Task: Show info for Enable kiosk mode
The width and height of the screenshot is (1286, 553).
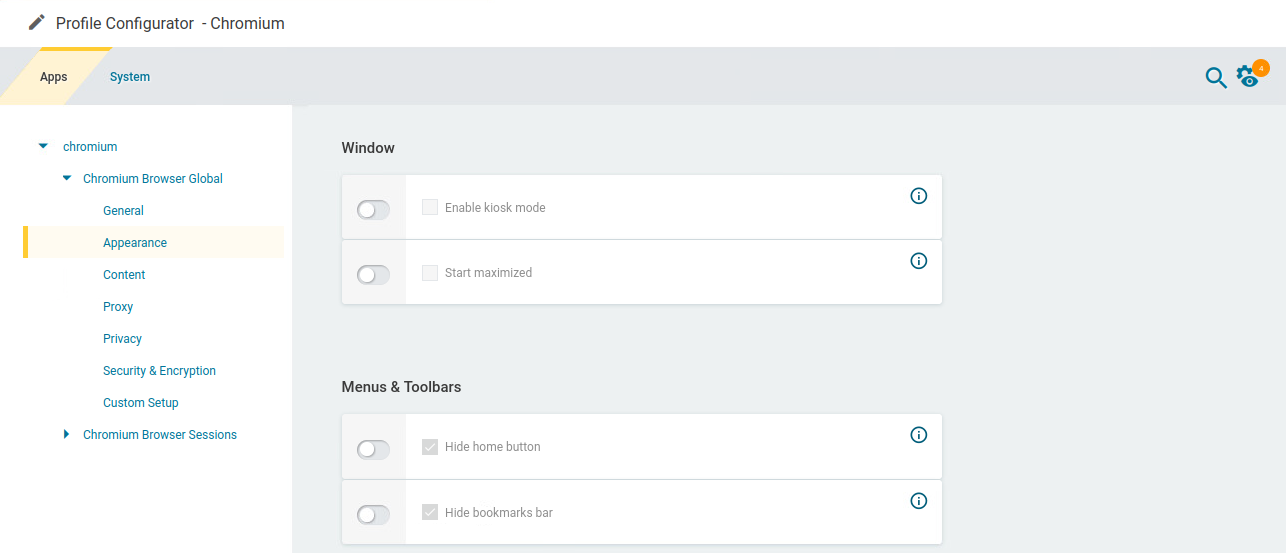Action: pos(919,196)
